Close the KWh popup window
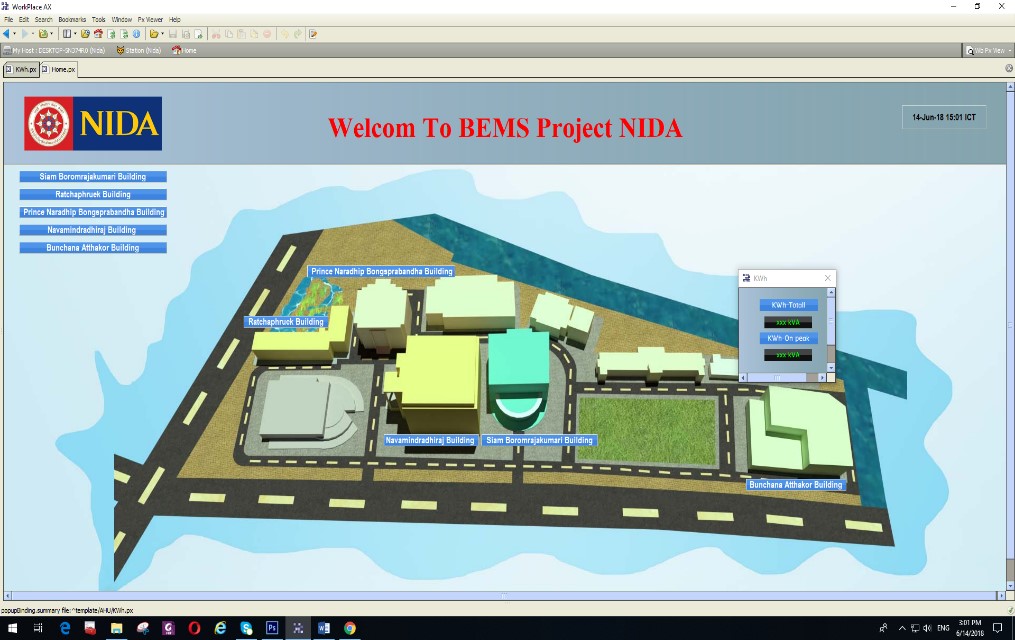 pos(827,278)
